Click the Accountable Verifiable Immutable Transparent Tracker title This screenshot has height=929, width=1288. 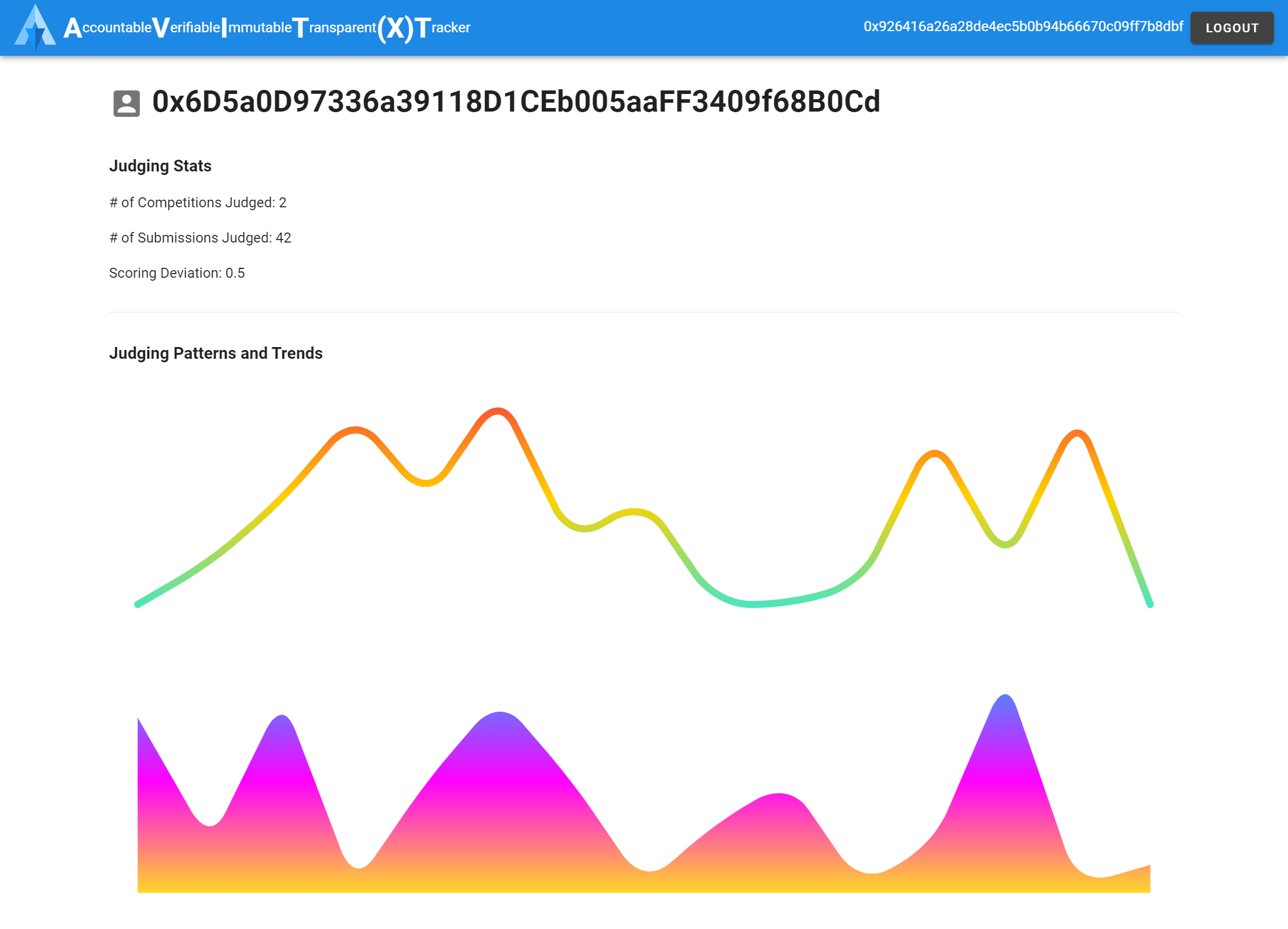(x=267, y=28)
